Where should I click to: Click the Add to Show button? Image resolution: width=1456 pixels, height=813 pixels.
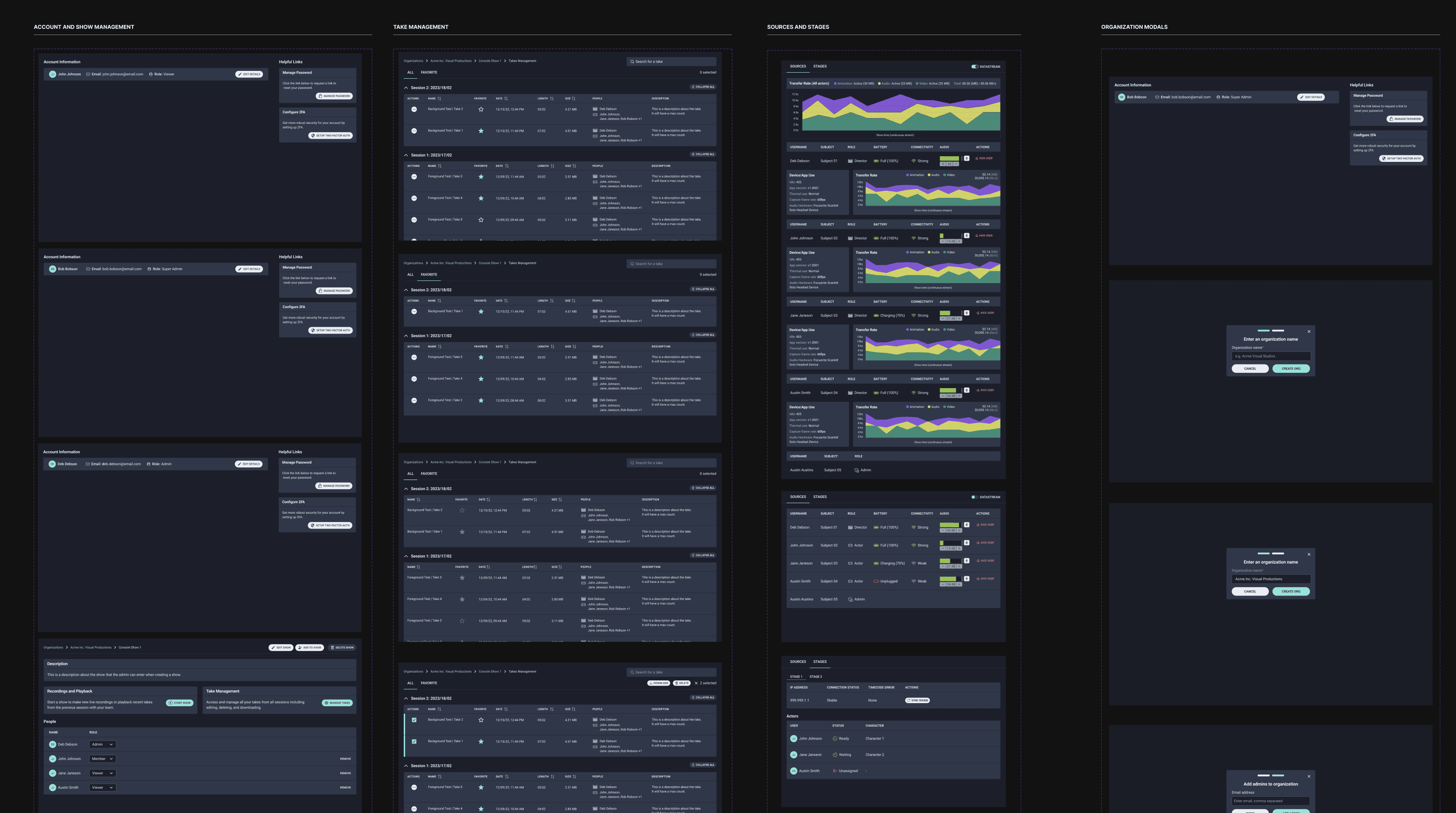[x=310, y=648]
